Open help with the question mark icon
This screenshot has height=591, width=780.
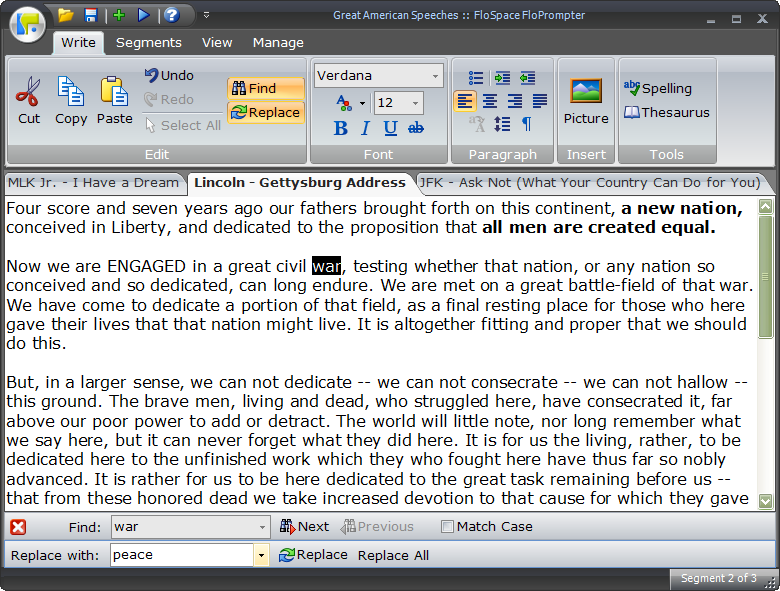[172, 15]
